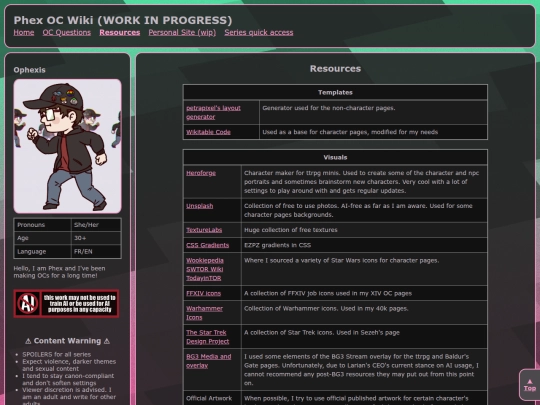Viewport: 540px width, 405px height.
Task: Open the TextureLabs link
Action: [x=204, y=230]
